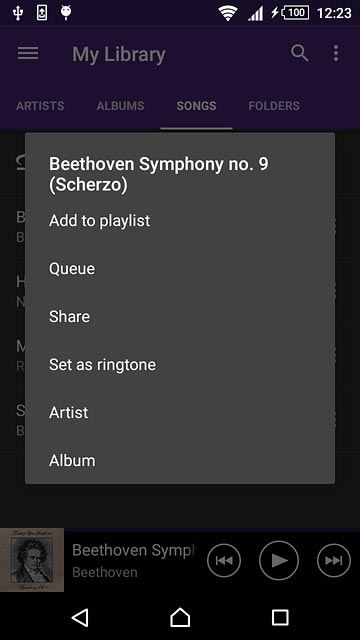Tap Share in the song menu

180,316
